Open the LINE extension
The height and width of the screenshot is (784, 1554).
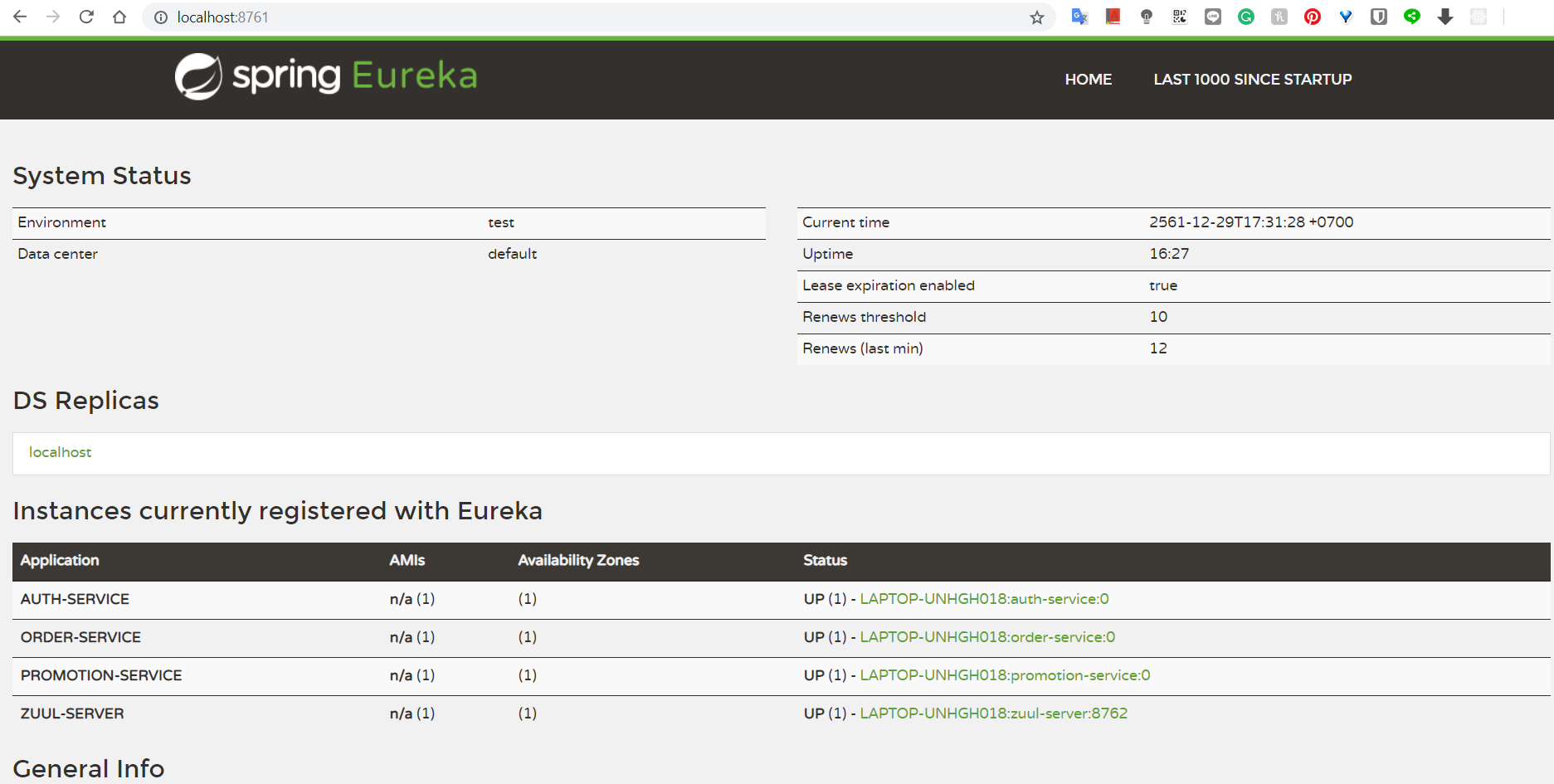[x=1213, y=17]
